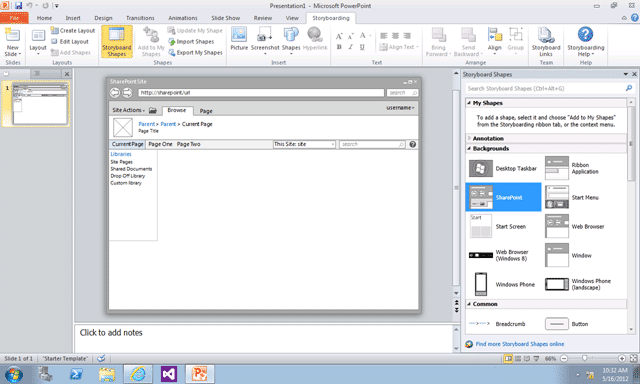640x384 pixels.
Task: Open Visual Studio from the taskbar
Action: point(169,374)
